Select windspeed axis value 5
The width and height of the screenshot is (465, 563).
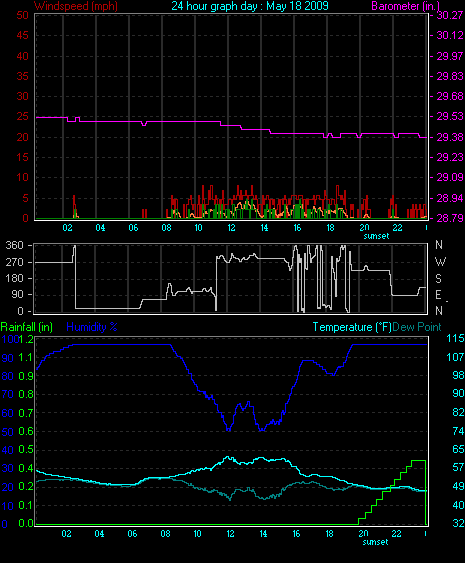coord(25,198)
